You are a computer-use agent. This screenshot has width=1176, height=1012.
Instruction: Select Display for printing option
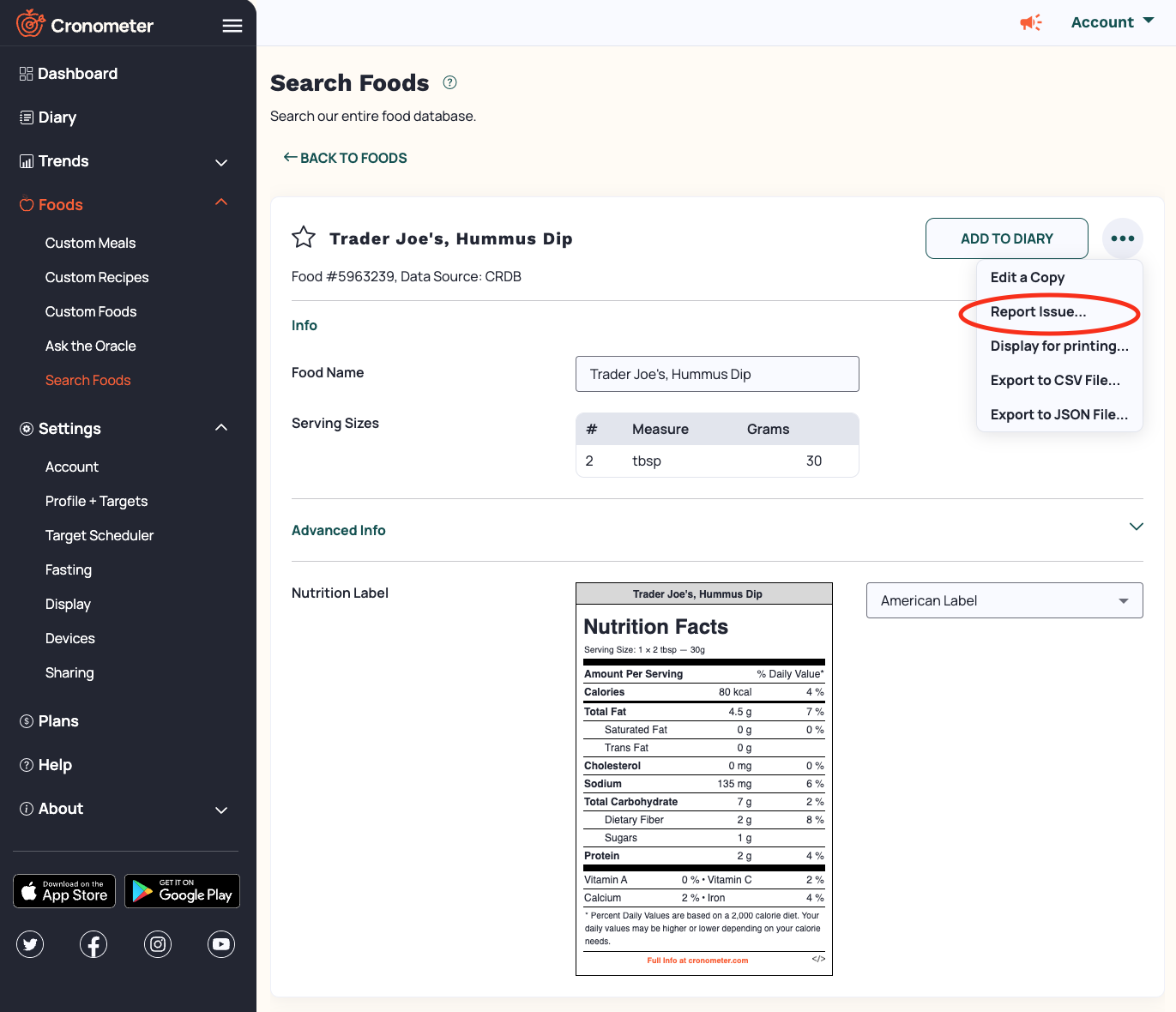(x=1059, y=346)
